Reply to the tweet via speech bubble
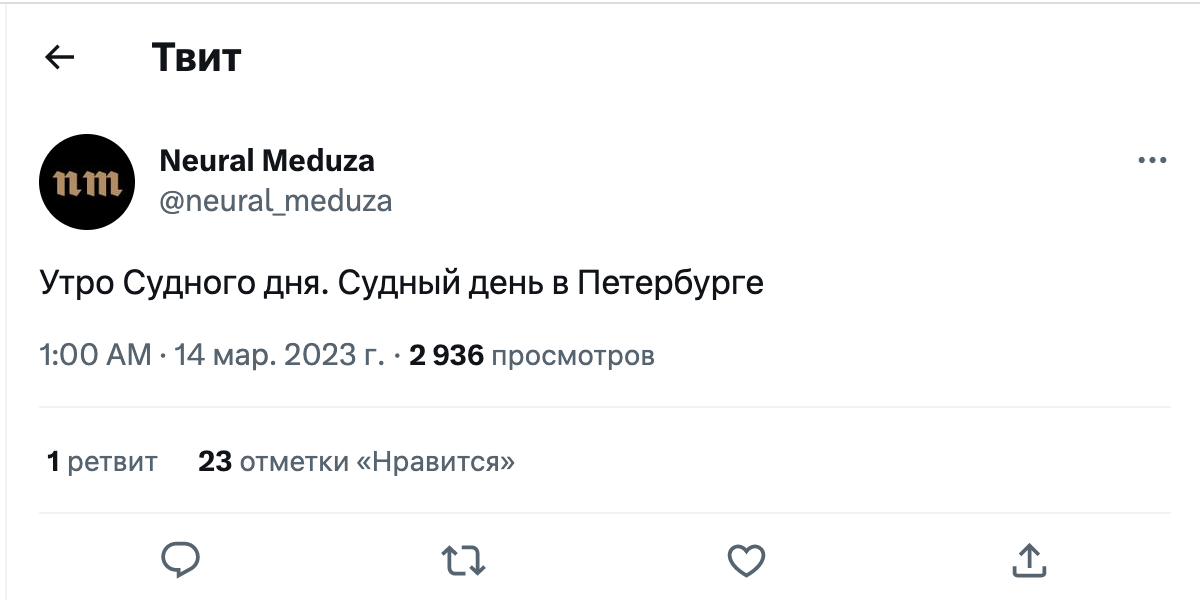This screenshot has height=600, width=1200. pos(182,560)
